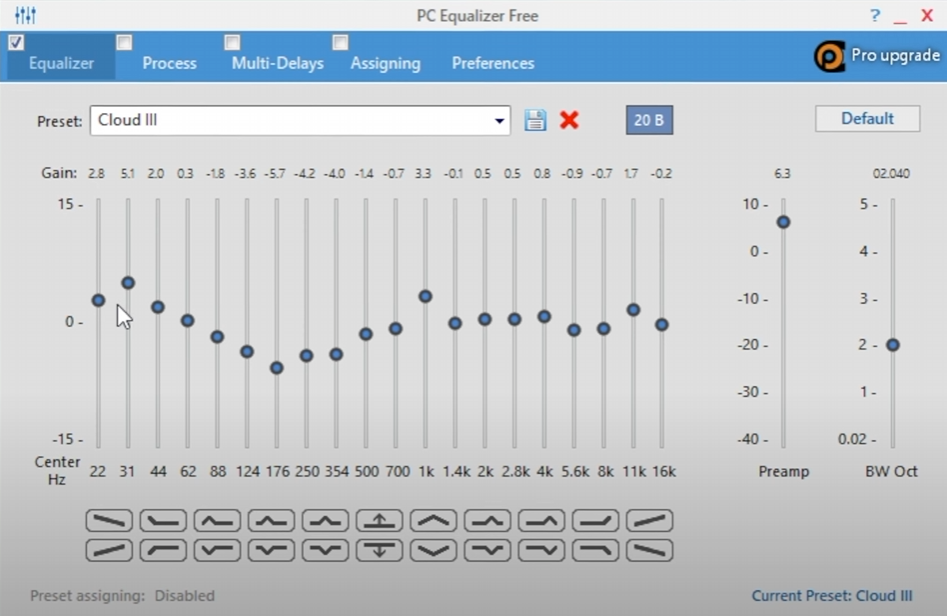The width and height of the screenshot is (947, 616).
Task: Click the orange Pro upgrade logo icon
Action: 829,57
